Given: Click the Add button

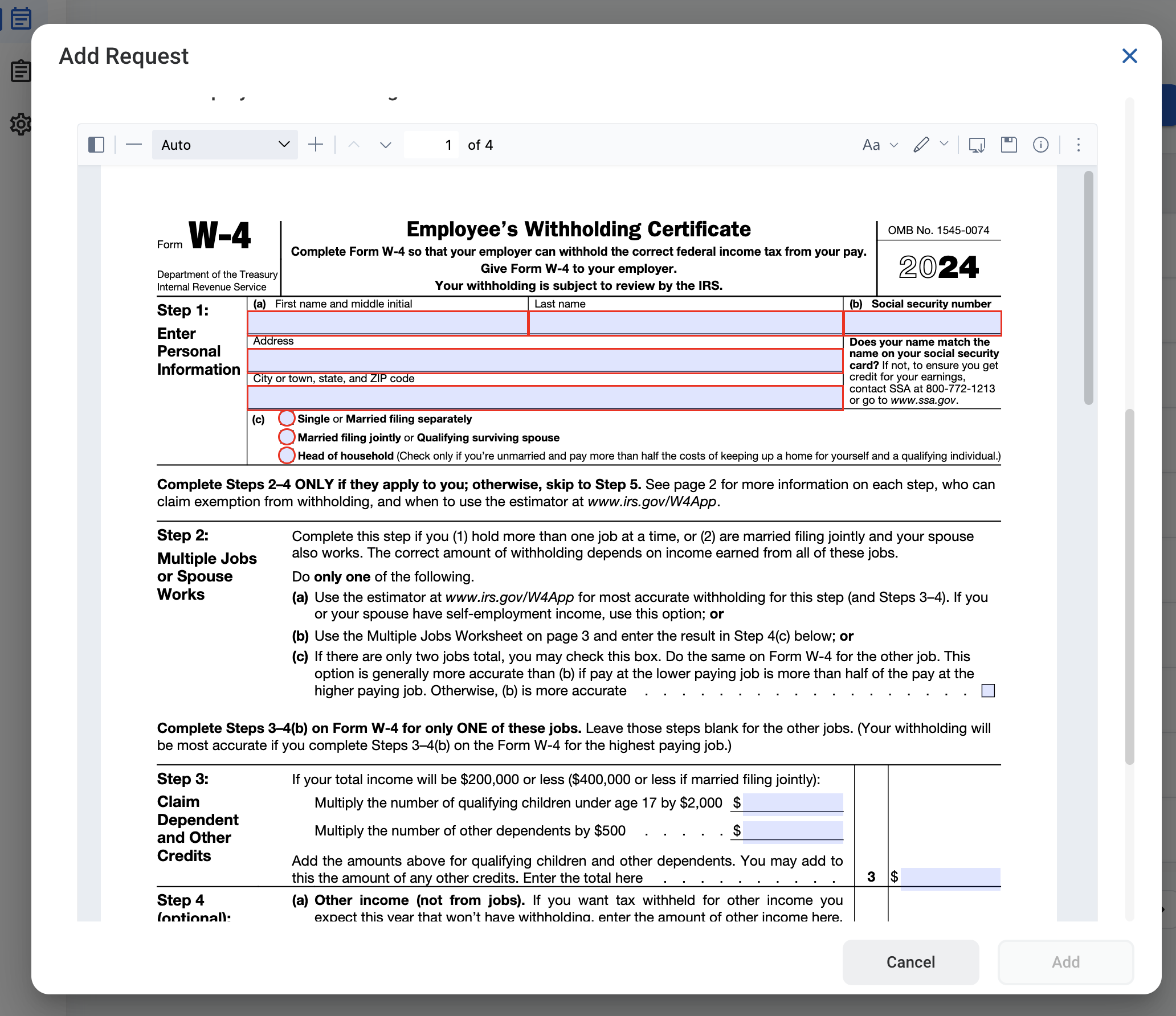Looking at the screenshot, I should 1065,962.
